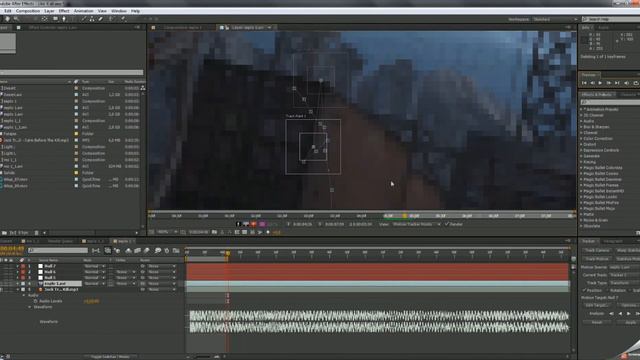Expand Color Correction effects category
The height and width of the screenshot is (360, 640).
[581, 138]
